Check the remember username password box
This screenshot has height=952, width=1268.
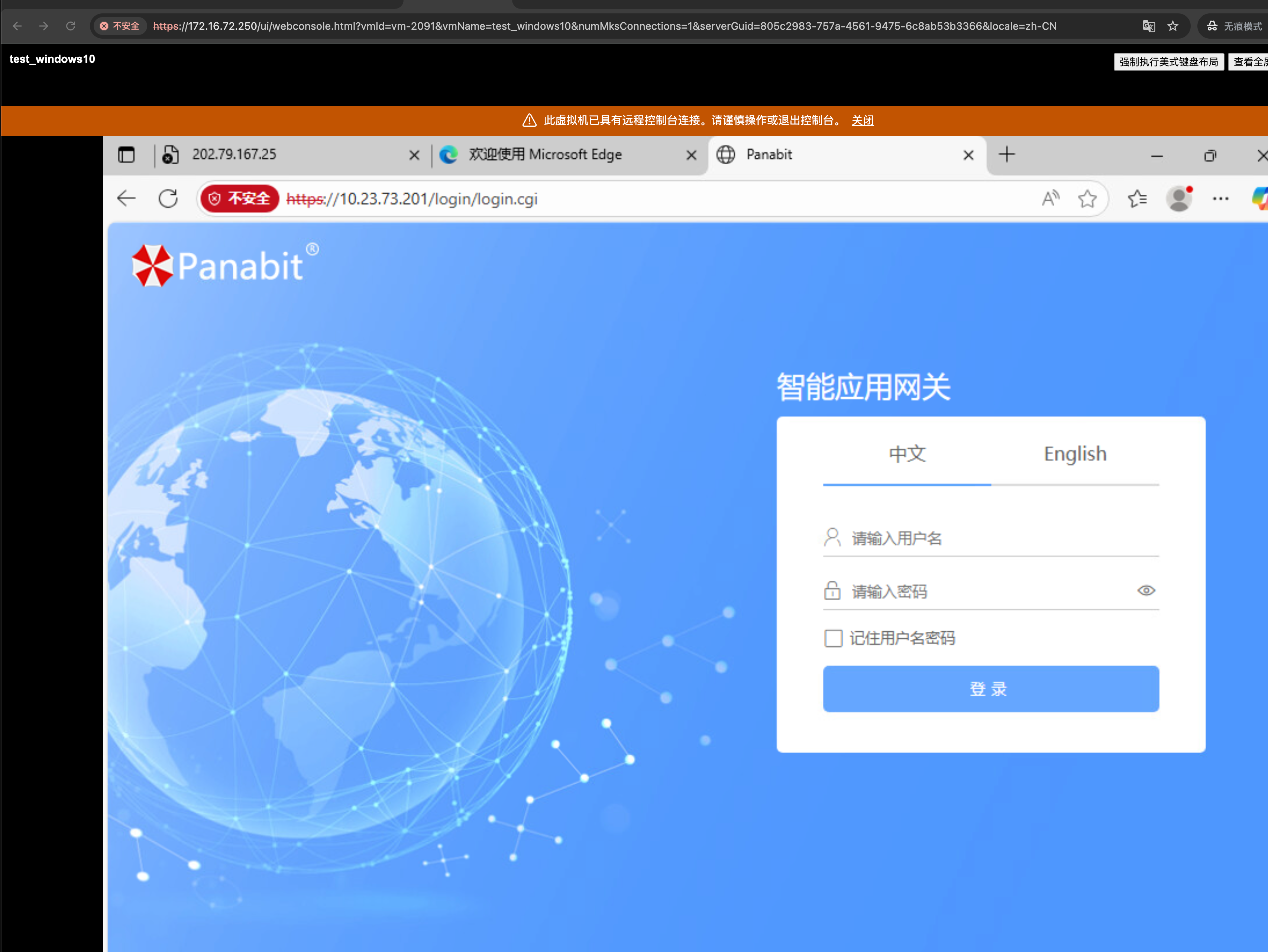coord(833,638)
